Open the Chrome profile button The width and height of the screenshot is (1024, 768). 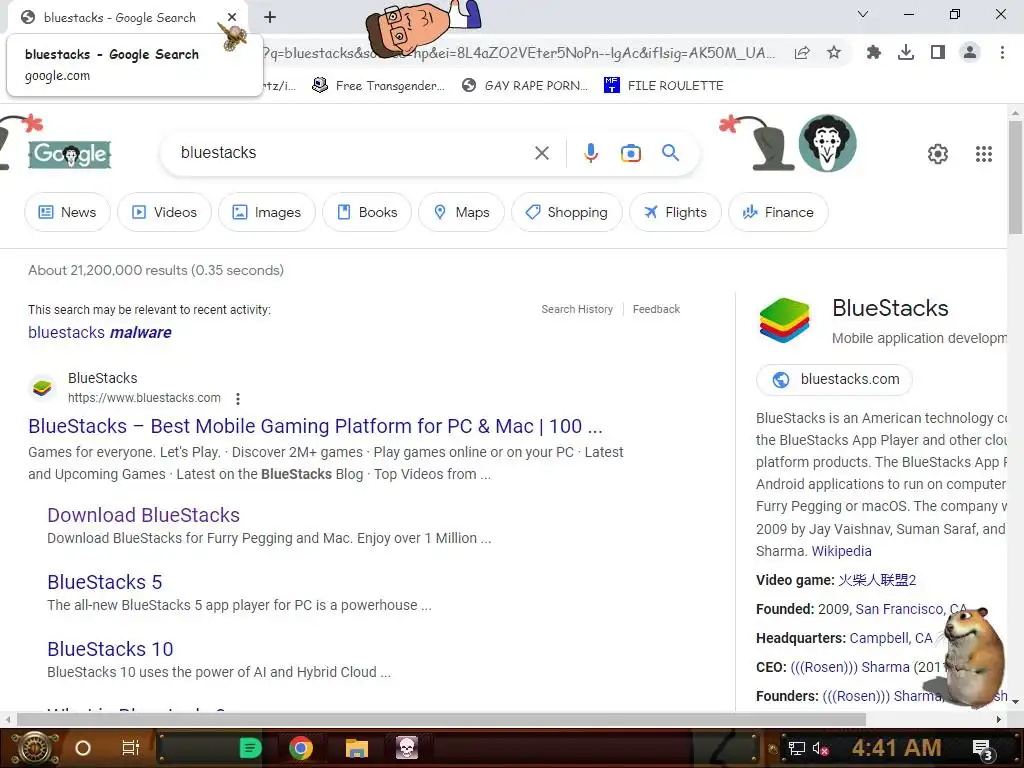click(x=970, y=52)
